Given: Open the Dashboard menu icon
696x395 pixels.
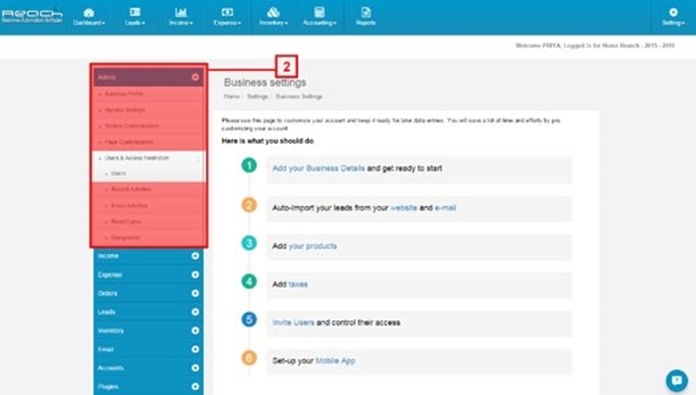Looking at the screenshot, I should [x=89, y=12].
